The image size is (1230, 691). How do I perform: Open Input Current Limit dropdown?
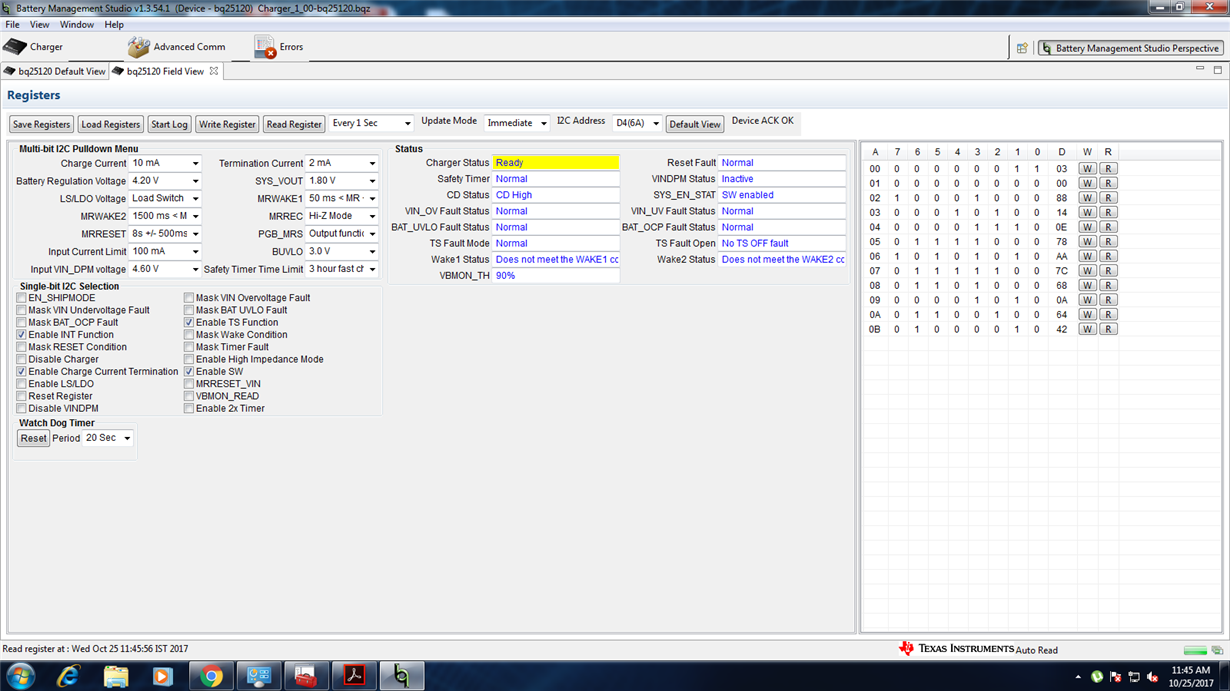165,251
